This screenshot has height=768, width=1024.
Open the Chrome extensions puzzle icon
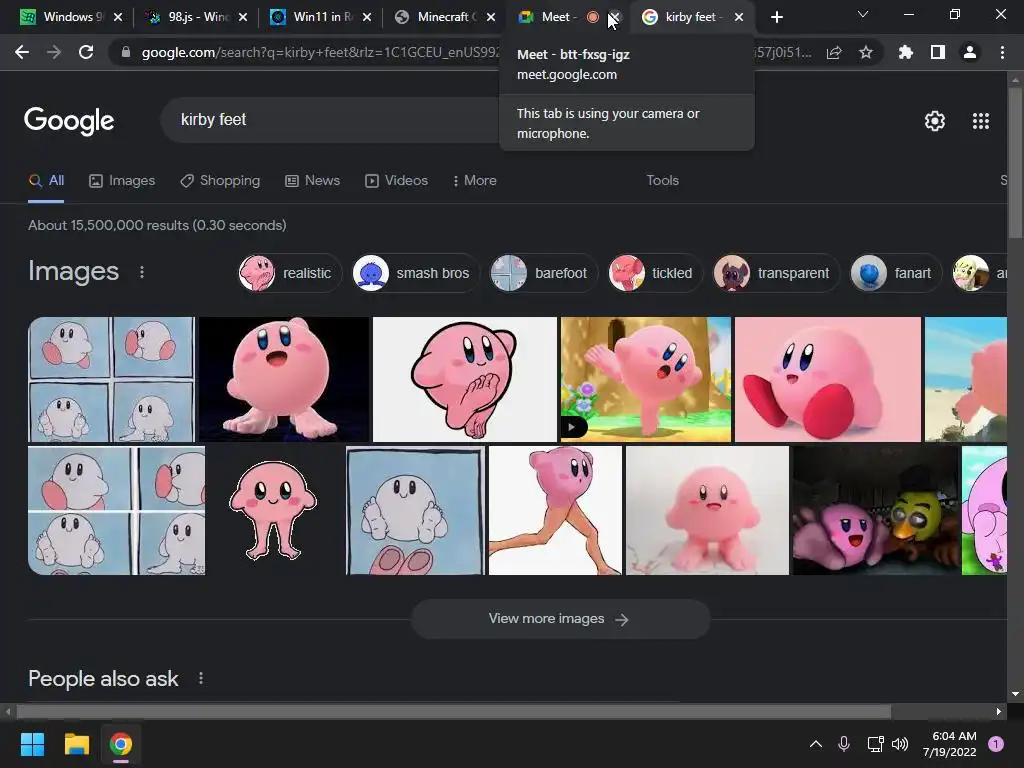click(906, 52)
